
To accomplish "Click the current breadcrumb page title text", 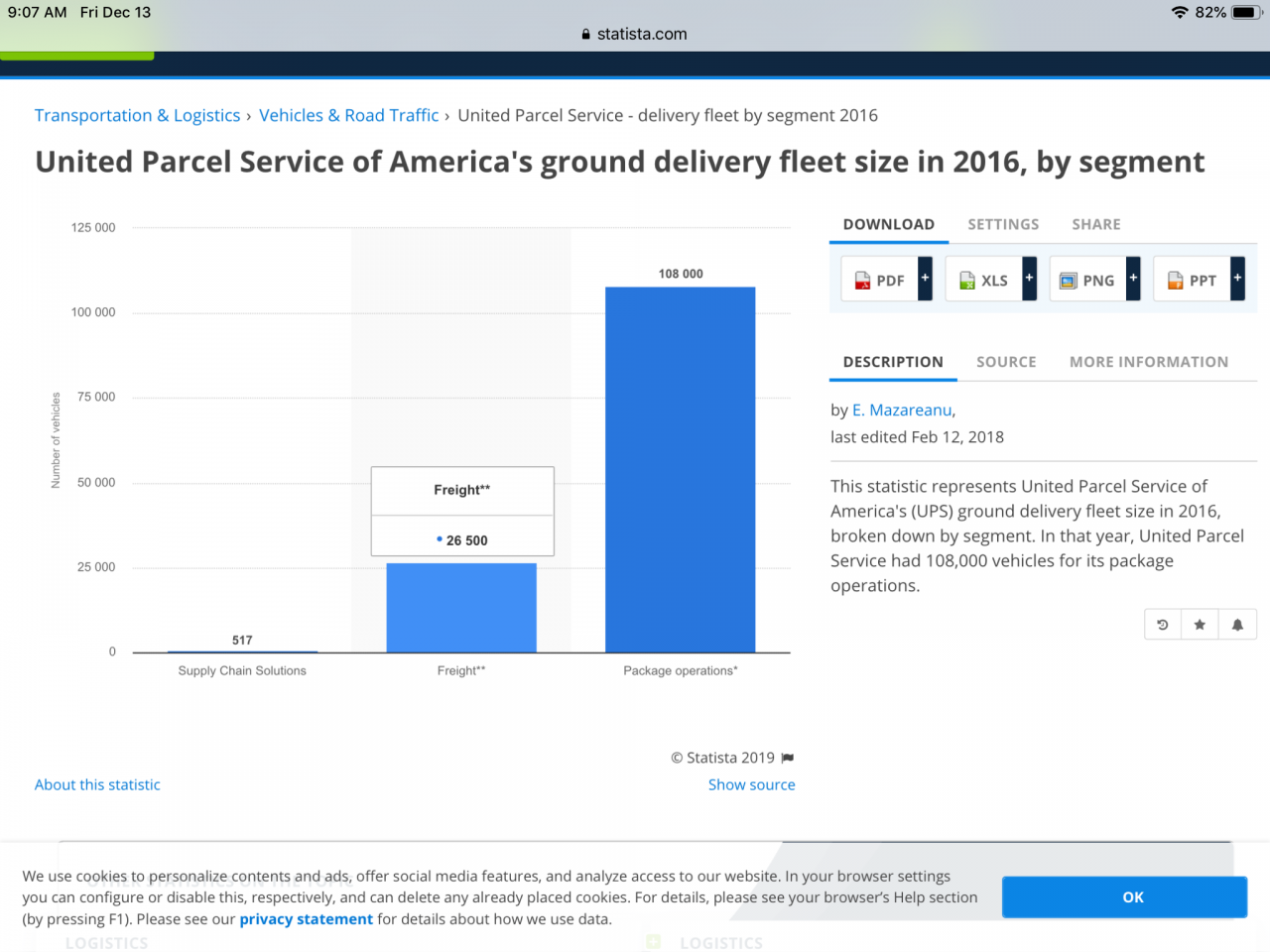I will coord(668,115).
